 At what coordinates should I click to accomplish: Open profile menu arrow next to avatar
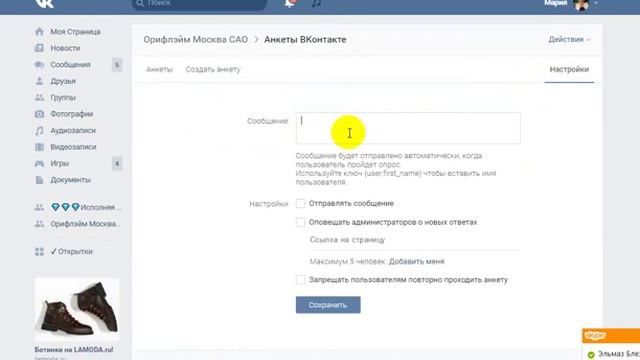tap(596, 3)
